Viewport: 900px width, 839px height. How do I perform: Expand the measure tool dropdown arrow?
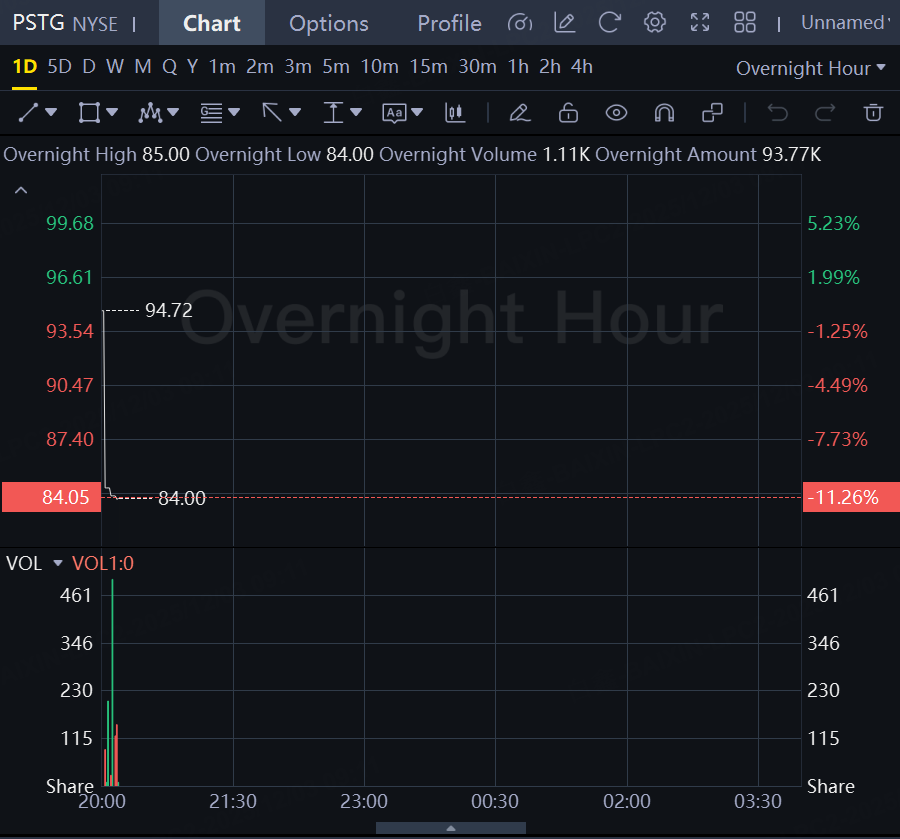(356, 112)
